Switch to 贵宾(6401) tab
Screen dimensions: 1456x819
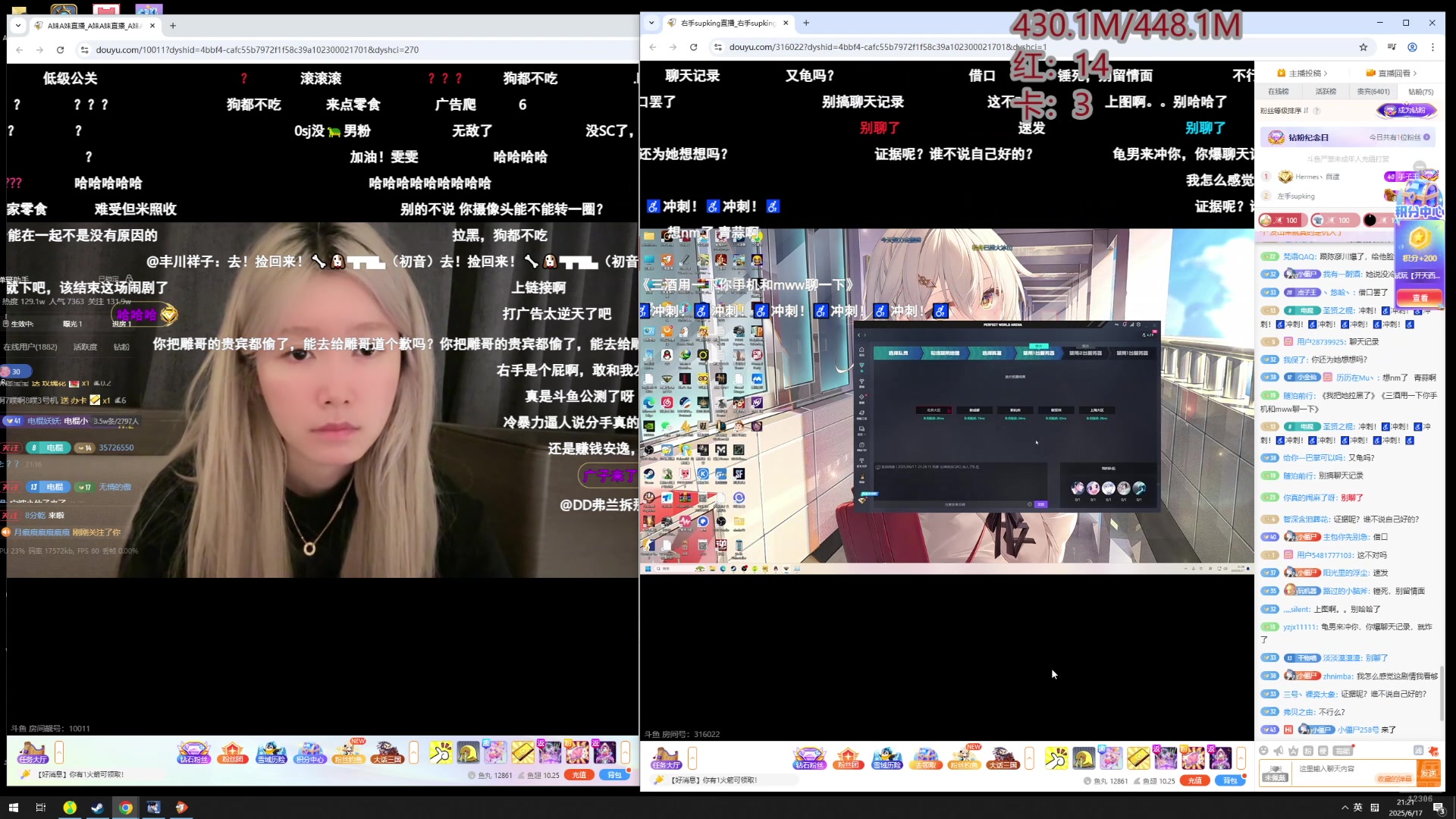pyautogui.click(x=1373, y=92)
